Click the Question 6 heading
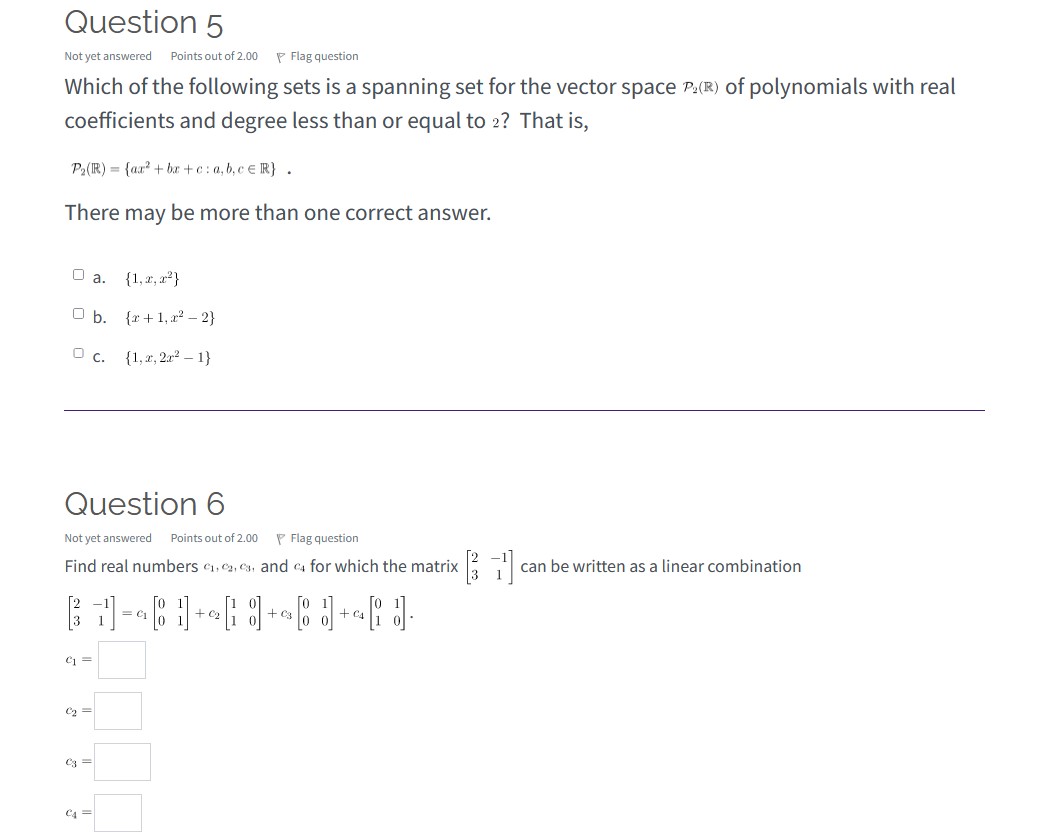Screen dimensions: 1062x839 pyautogui.click(x=143, y=504)
